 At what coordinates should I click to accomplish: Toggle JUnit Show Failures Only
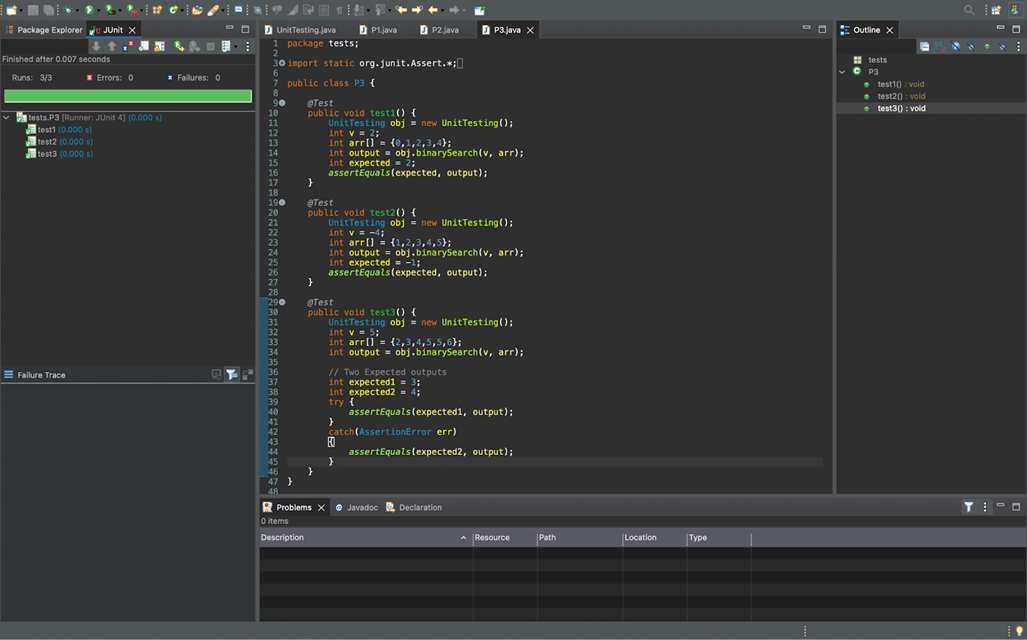tap(128, 47)
